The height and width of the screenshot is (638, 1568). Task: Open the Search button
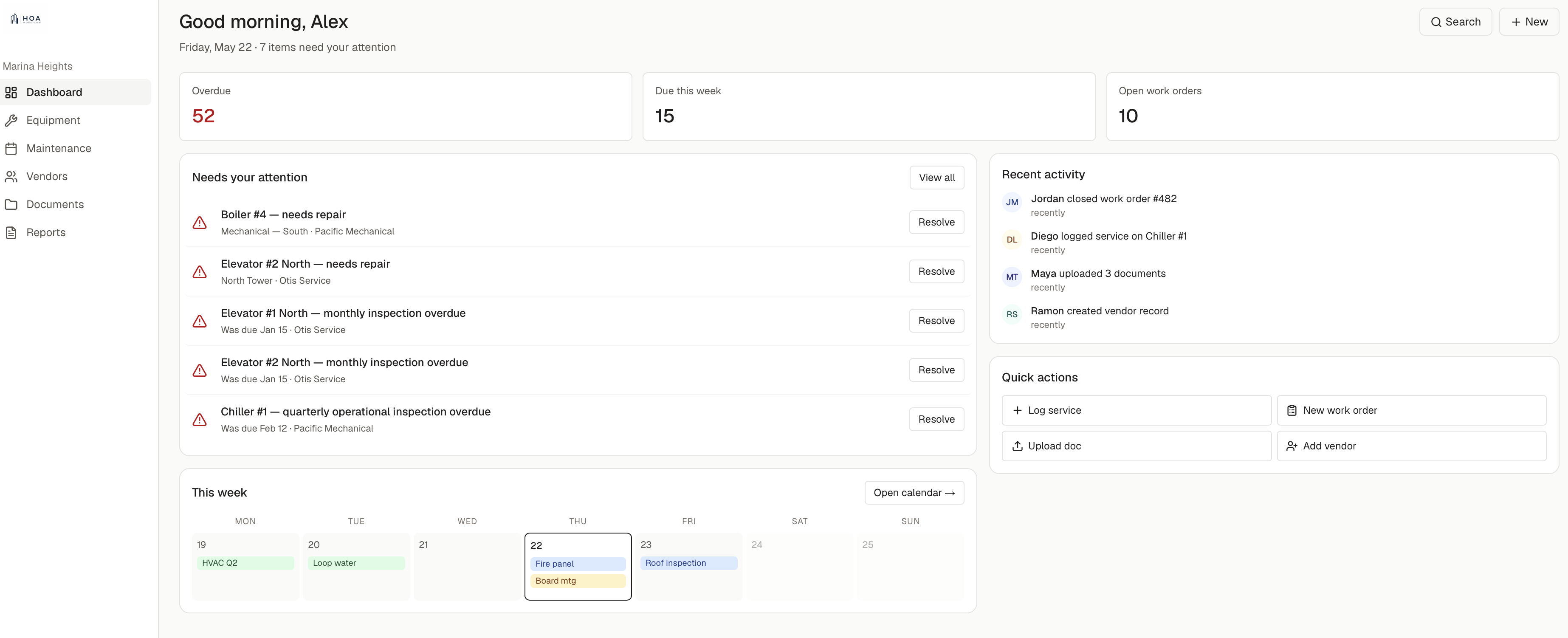coord(1455,22)
